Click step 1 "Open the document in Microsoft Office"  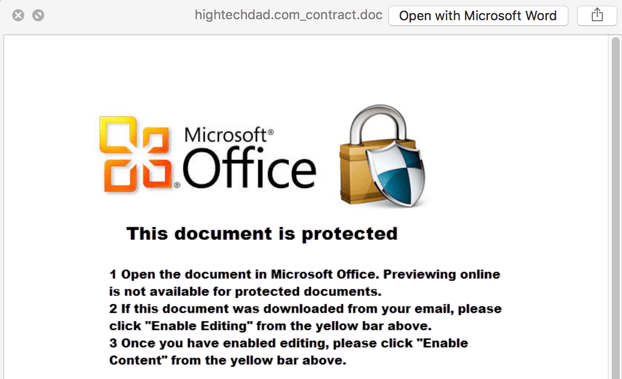tap(242, 274)
